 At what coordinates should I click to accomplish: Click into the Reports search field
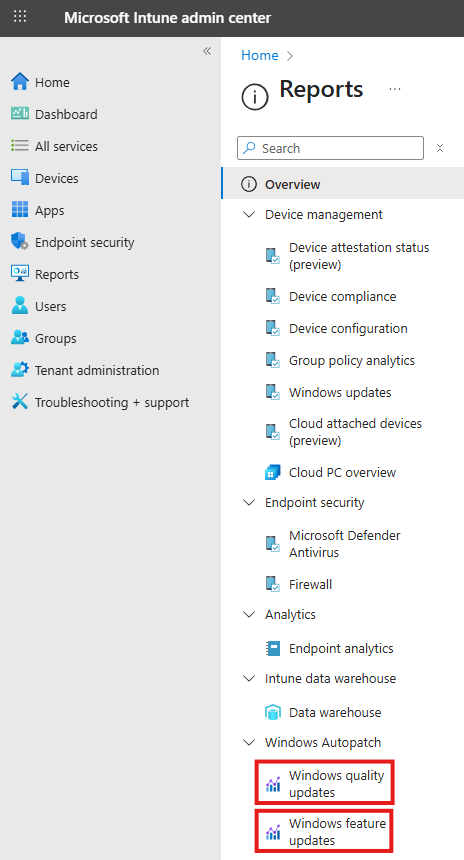[330, 148]
